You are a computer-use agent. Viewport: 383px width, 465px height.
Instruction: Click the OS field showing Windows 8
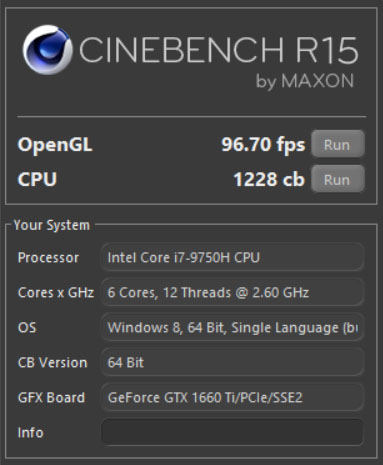(x=232, y=327)
